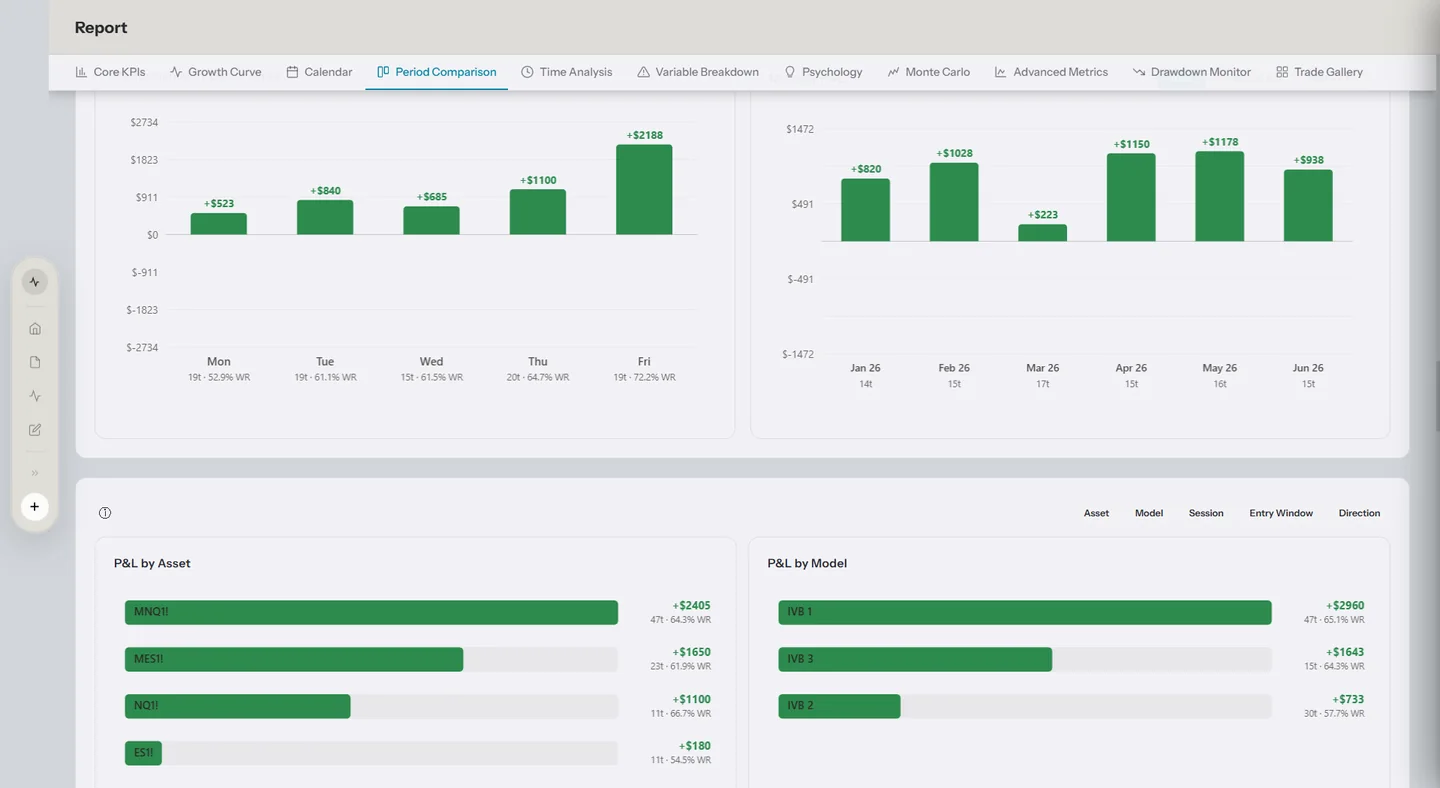Click the NQ1! asset bar
Viewport: 1440px width, 788px height.
(238, 706)
